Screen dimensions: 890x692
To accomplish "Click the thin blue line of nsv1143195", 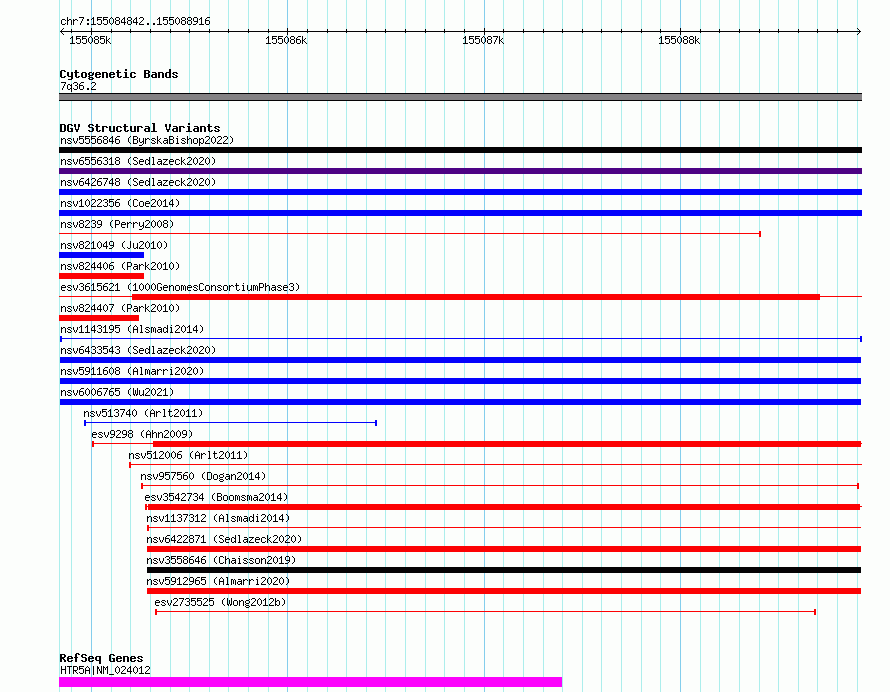I will pos(461,339).
